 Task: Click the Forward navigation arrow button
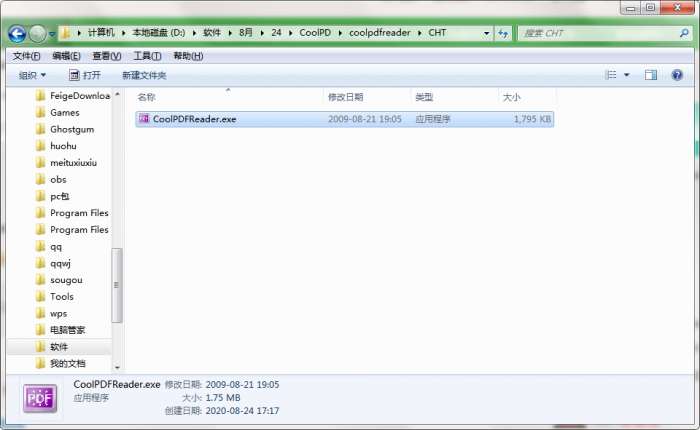(x=38, y=33)
